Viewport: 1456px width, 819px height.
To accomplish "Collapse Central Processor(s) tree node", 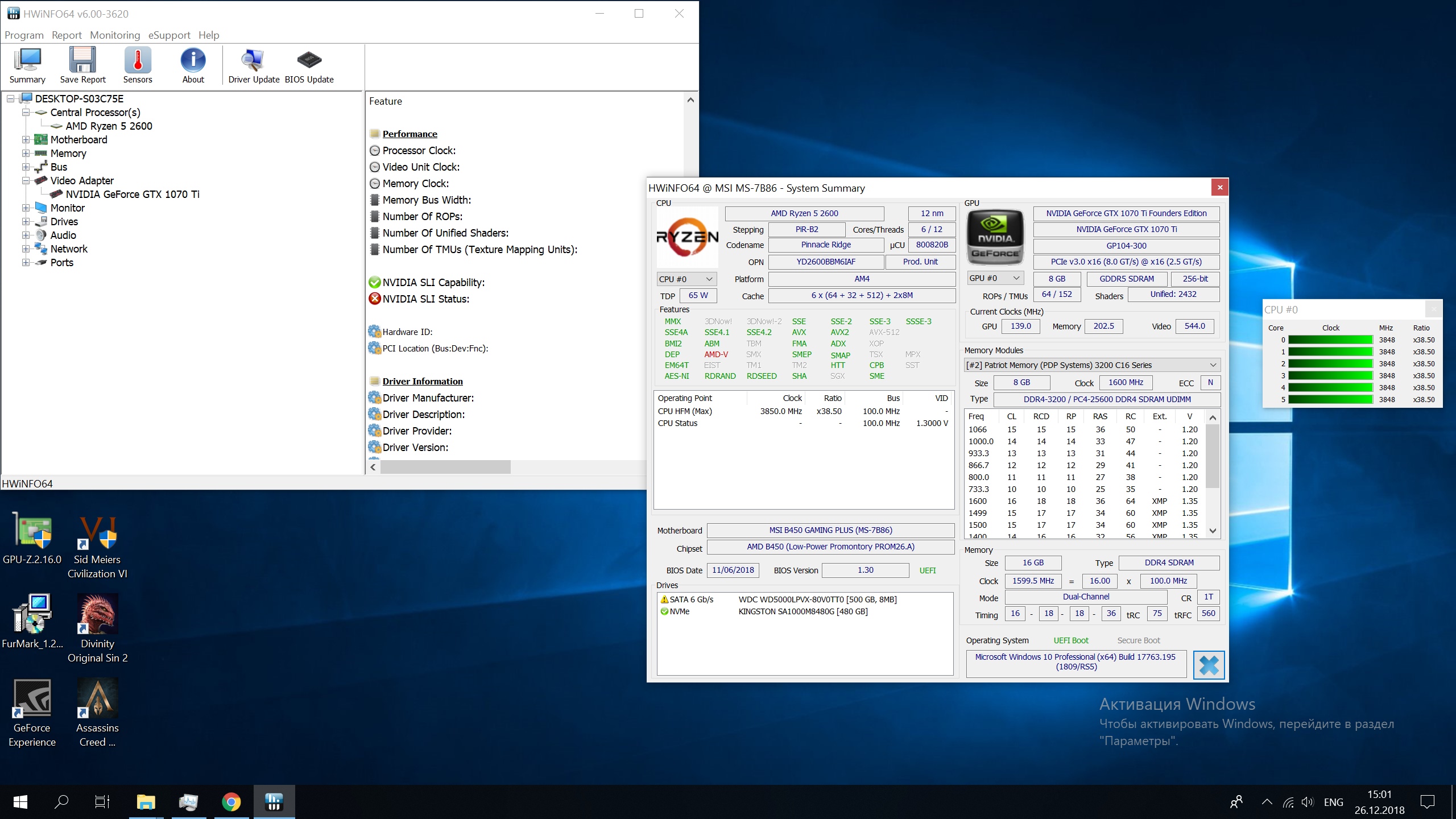I will coord(26,113).
